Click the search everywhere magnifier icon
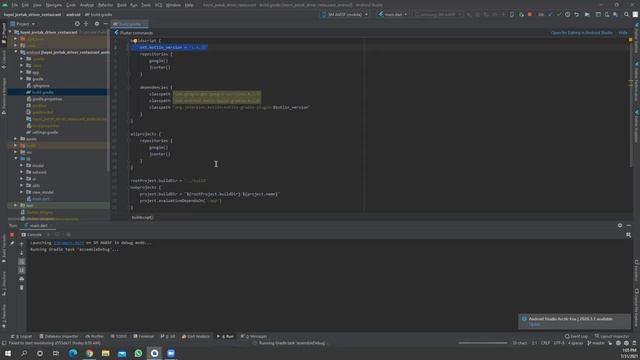The width and height of the screenshot is (640, 360). pos(626,14)
